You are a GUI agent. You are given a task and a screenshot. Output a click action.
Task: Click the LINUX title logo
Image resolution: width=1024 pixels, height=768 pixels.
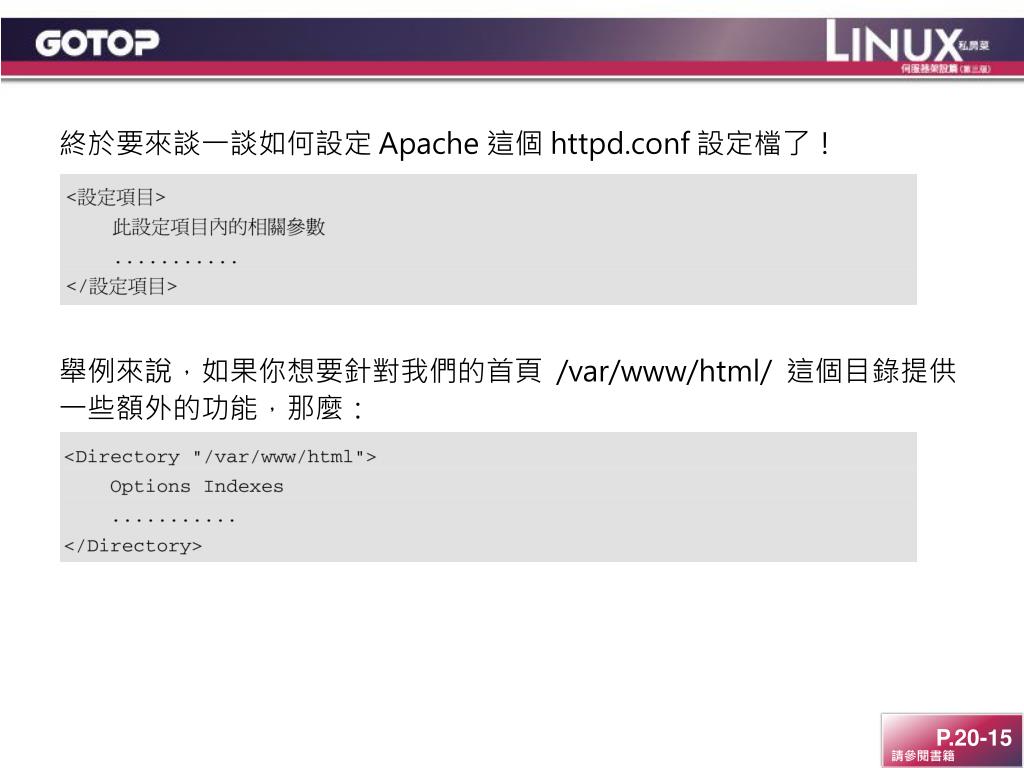(894, 41)
